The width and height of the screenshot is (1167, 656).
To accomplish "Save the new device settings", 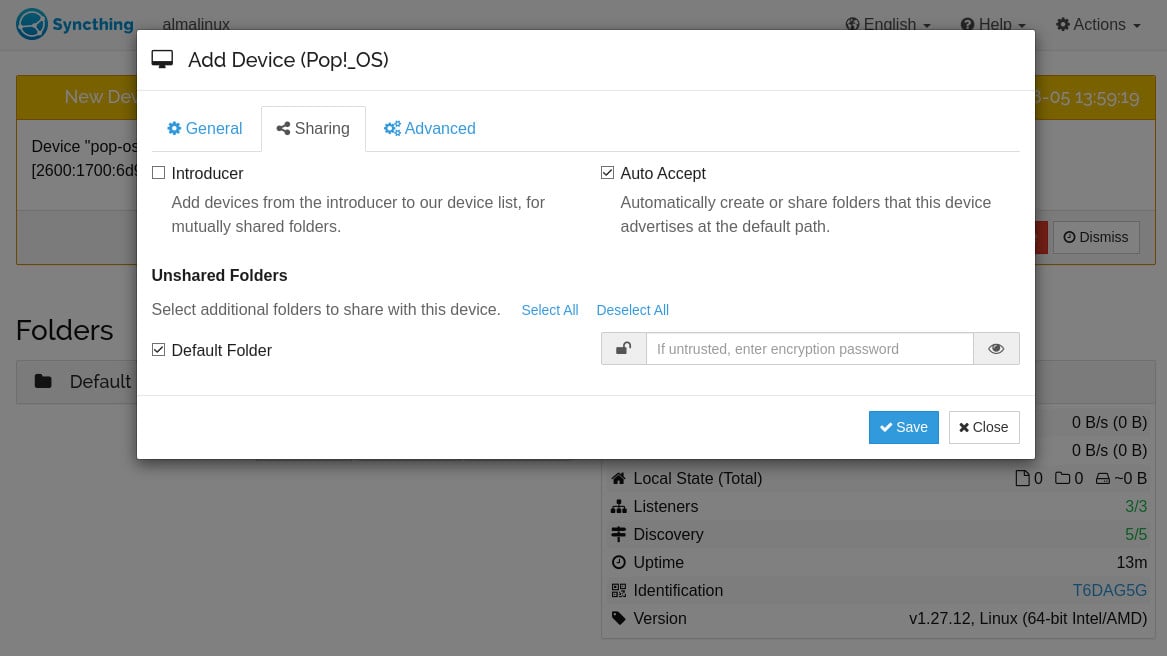I will click(903, 427).
